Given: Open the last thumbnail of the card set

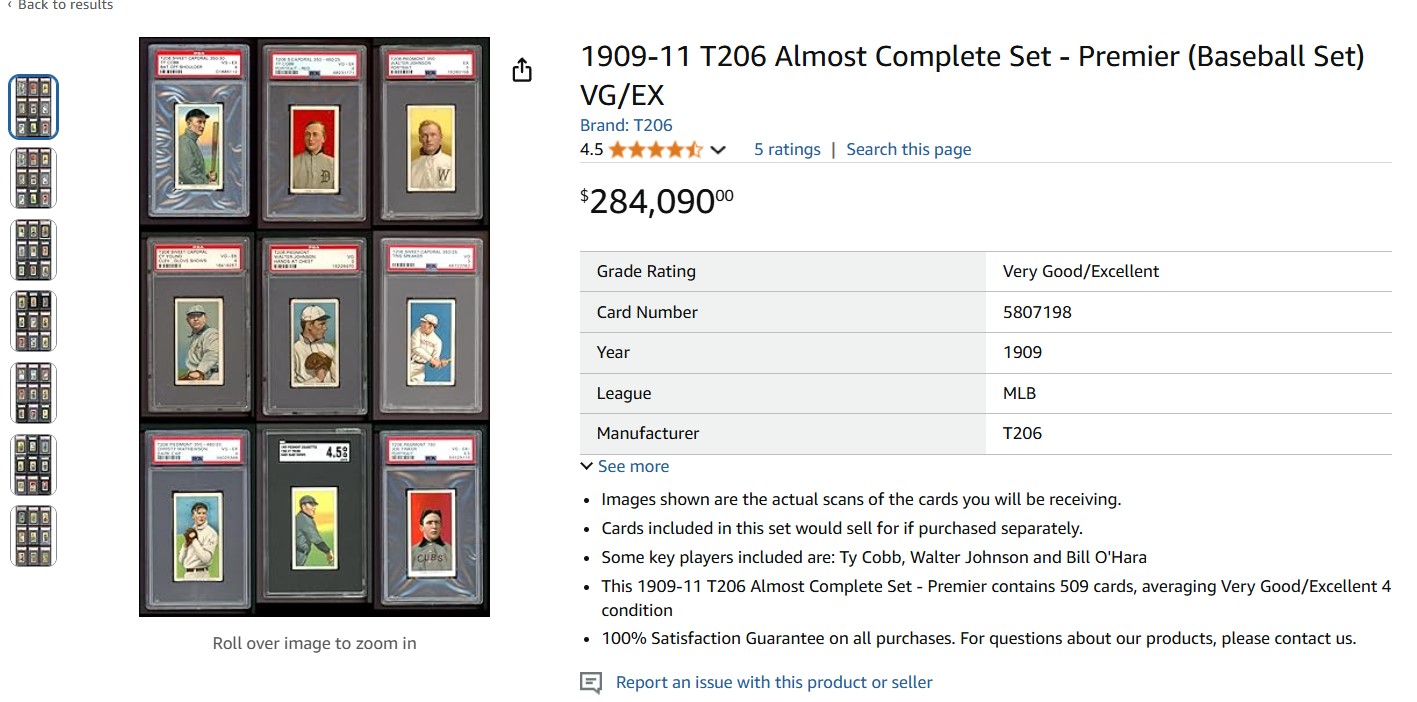Looking at the screenshot, I should [34, 535].
